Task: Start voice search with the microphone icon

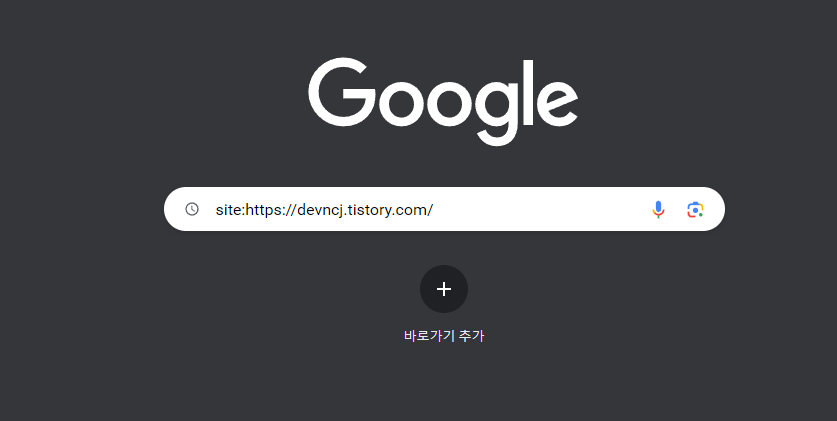Action: click(x=658, y=210)
